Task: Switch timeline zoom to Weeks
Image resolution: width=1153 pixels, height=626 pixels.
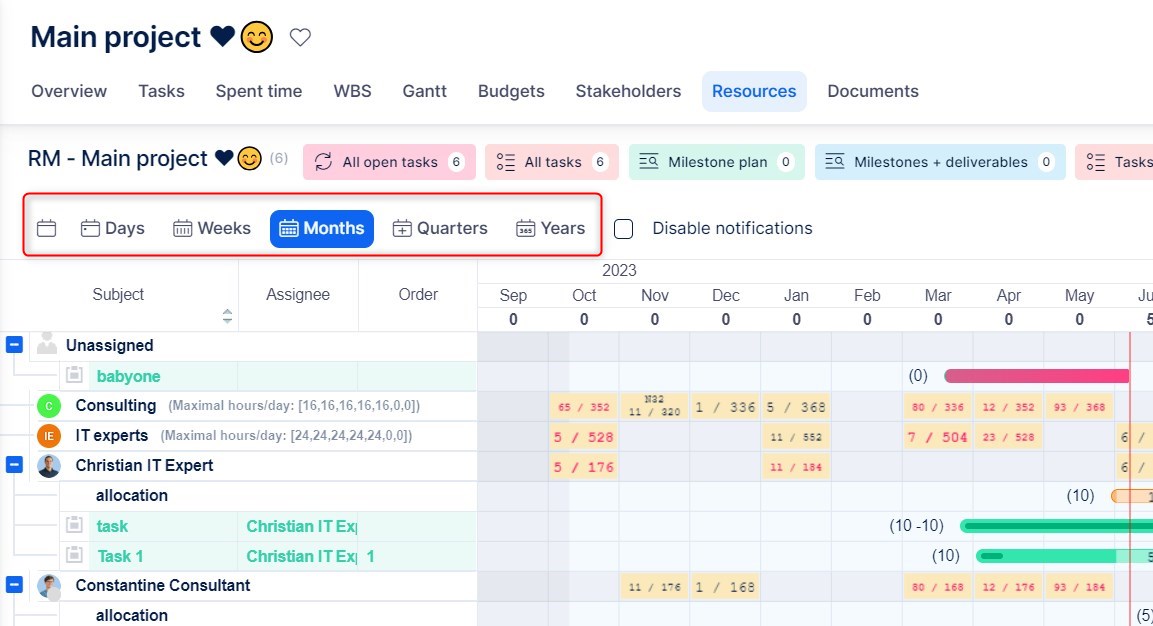Action: tap(212, 228)
